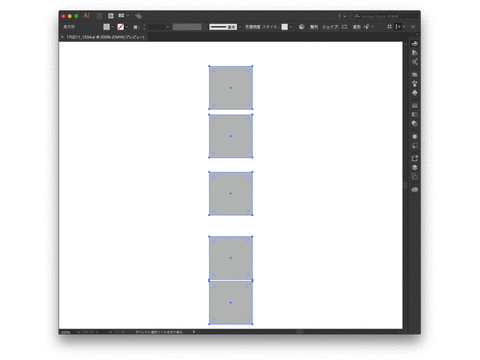Viewport: 480px width, 360px height.
Task: Open the Color Guide panel icon
Action: tap(415, 53)
